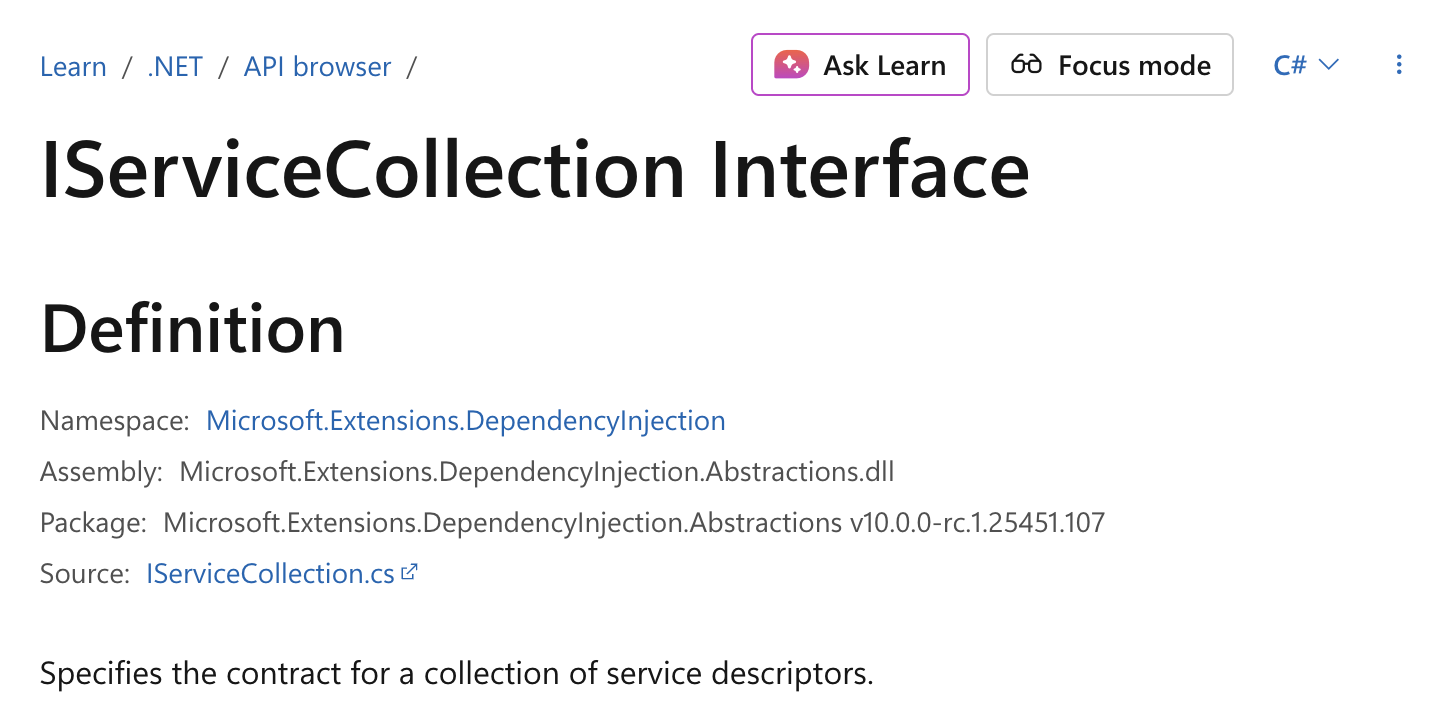Open the IServiceCollection.cs source file link

[x=266, y=573]
